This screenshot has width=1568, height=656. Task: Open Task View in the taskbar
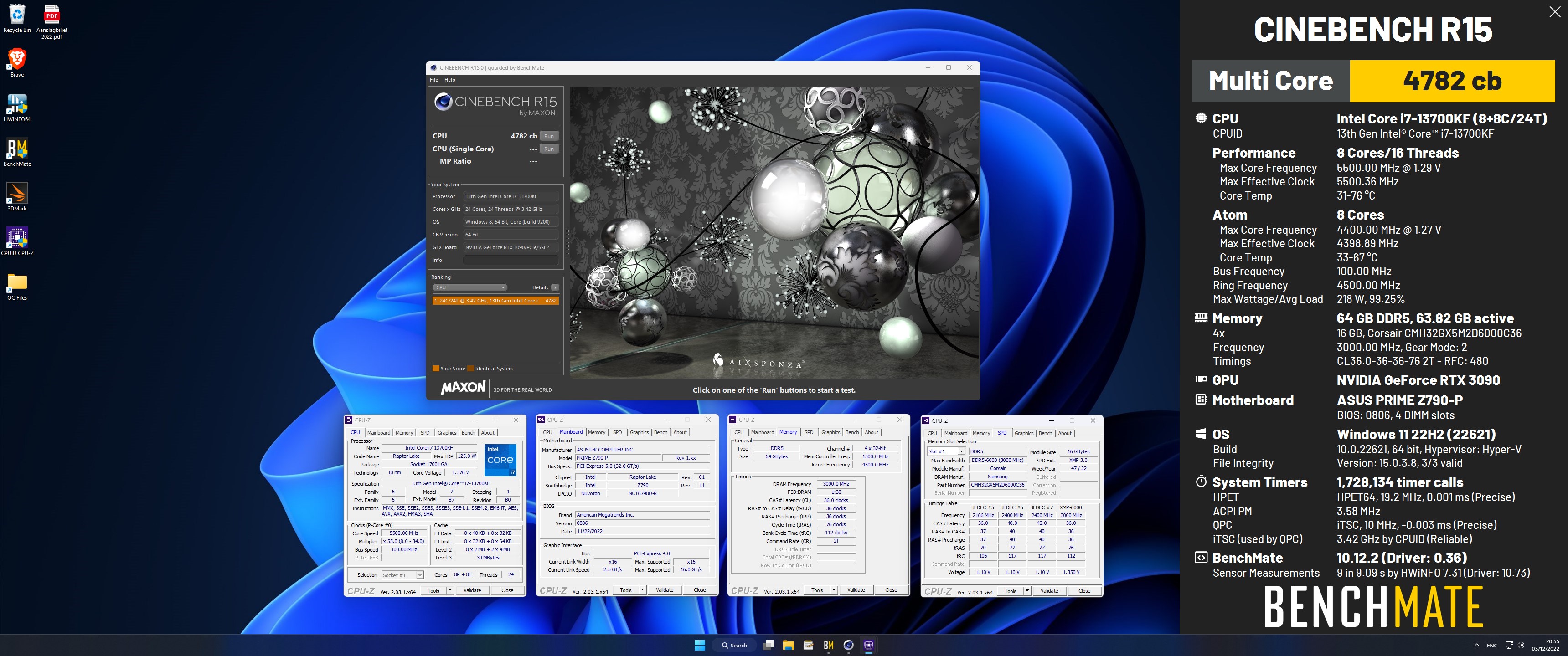(x=769, y=645)
